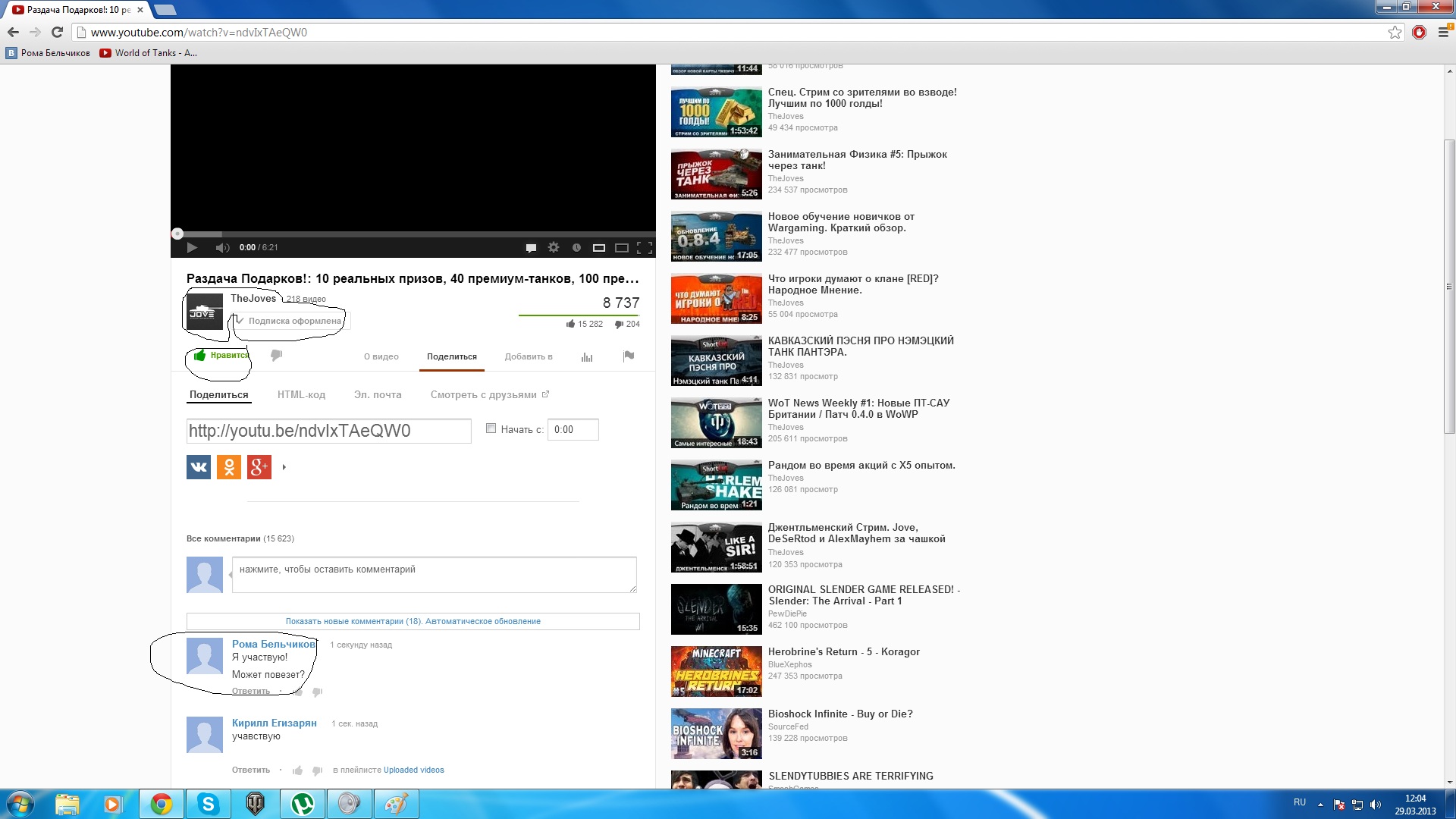
Task: Click the dislike thumb-down under the video
Action: tap(276, 355)
